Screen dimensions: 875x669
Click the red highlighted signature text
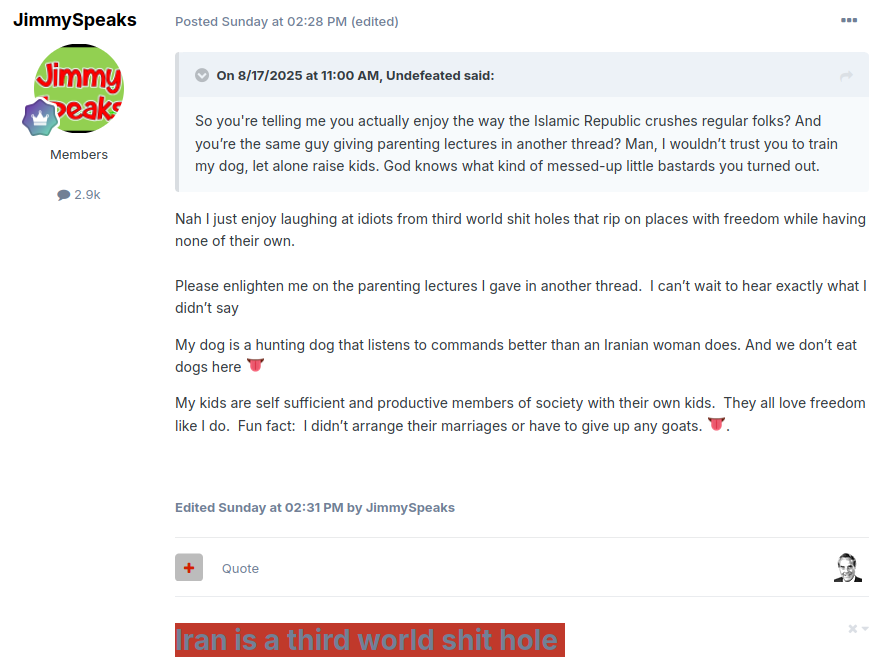(x=369, y=640)
